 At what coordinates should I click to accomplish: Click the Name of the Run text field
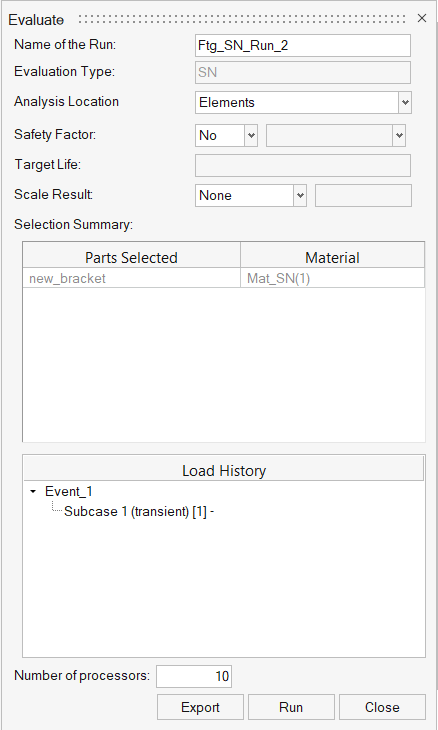[x=303, y=46]
